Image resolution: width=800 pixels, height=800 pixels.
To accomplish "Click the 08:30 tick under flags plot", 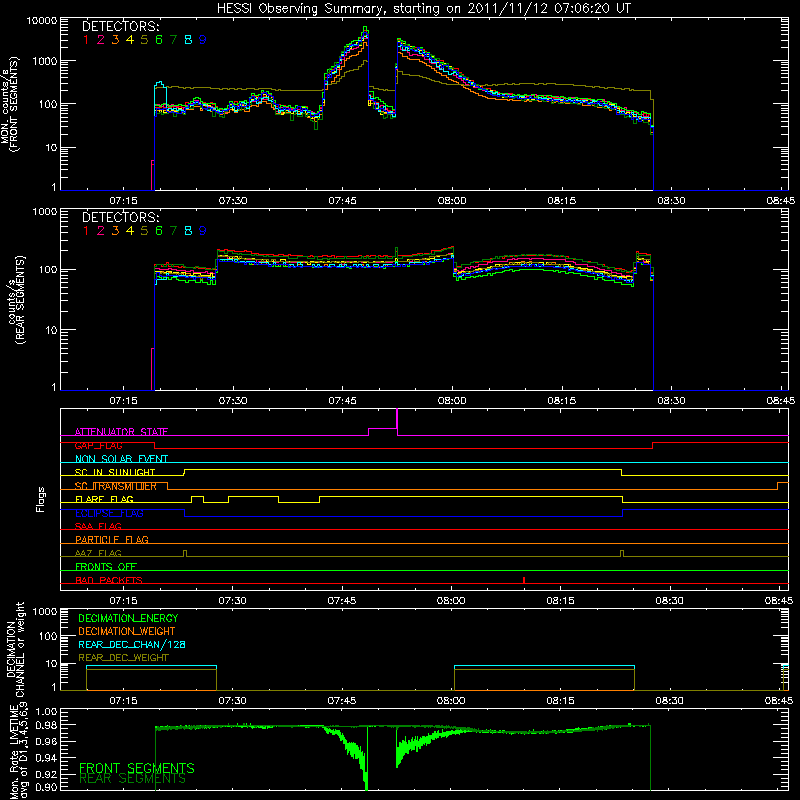I will click(x=670, y=601).
